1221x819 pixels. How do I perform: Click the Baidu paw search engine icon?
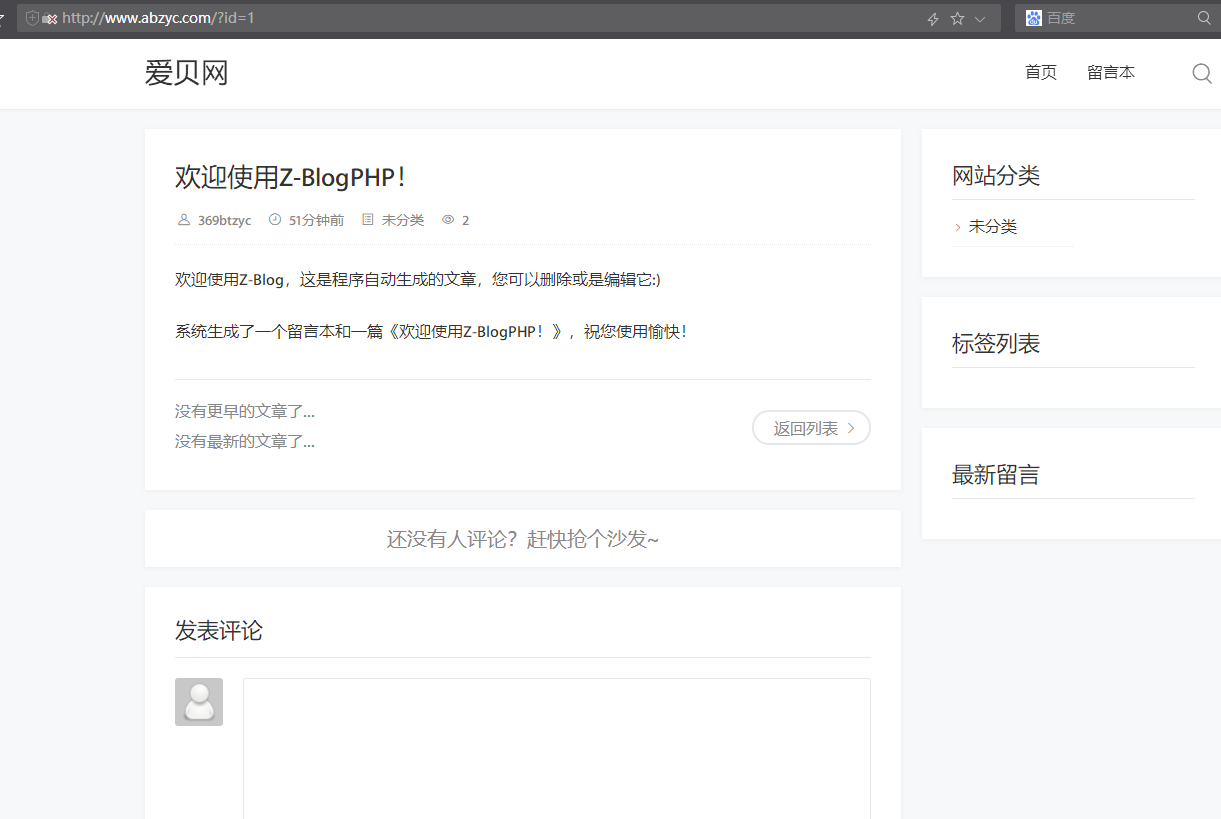[1033, 18]
